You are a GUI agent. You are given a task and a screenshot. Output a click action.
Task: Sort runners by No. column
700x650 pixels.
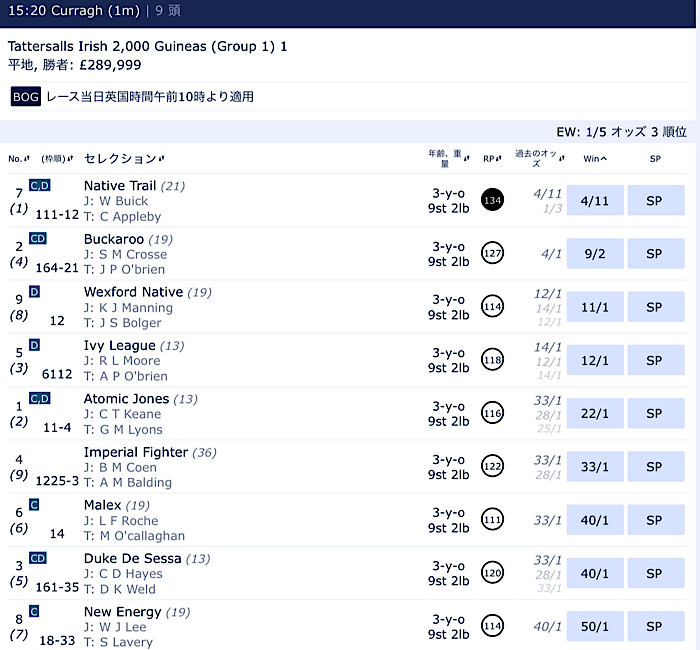tap(19, 158)
